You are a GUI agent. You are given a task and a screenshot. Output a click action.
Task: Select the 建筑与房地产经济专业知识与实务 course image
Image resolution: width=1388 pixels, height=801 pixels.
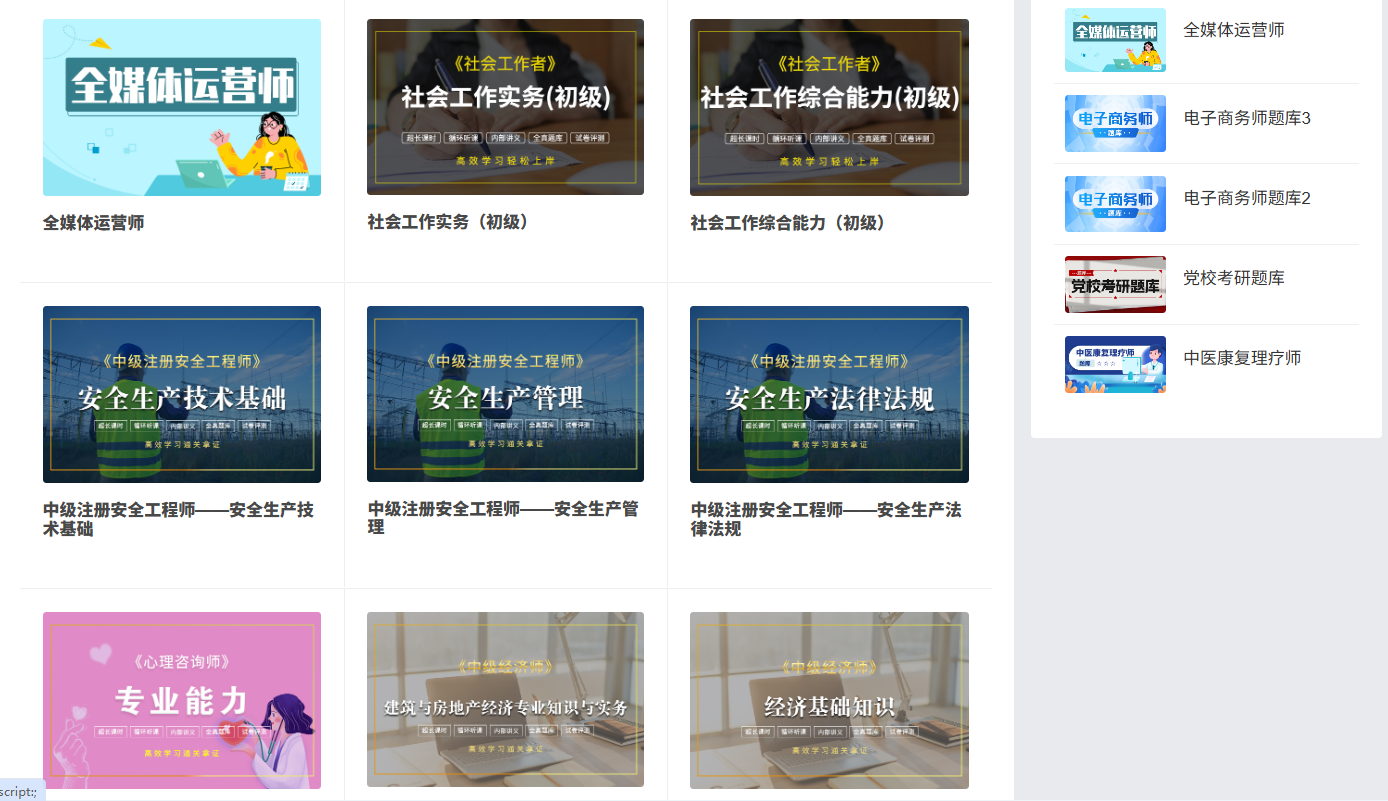click(505, 700)
